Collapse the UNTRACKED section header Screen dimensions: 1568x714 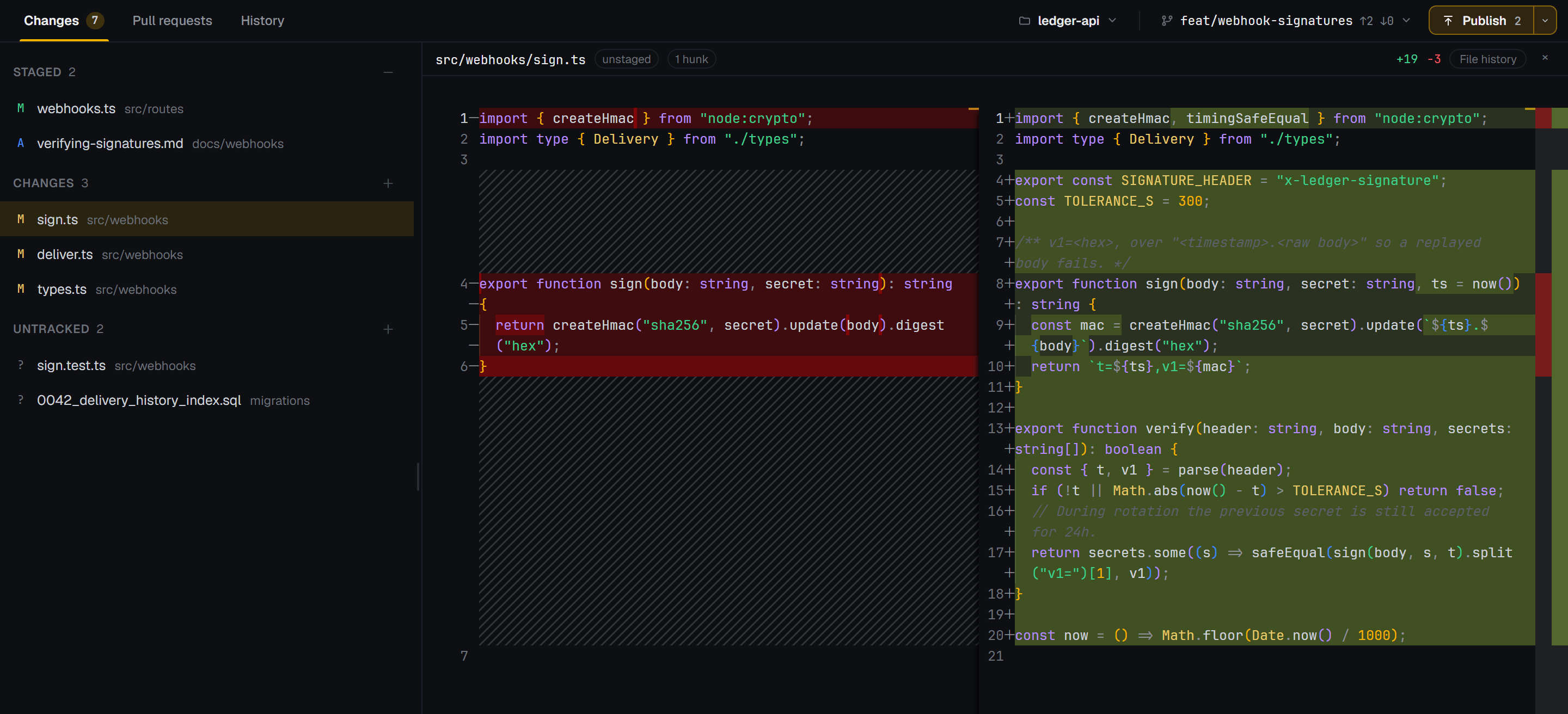[x=58, y=329]
